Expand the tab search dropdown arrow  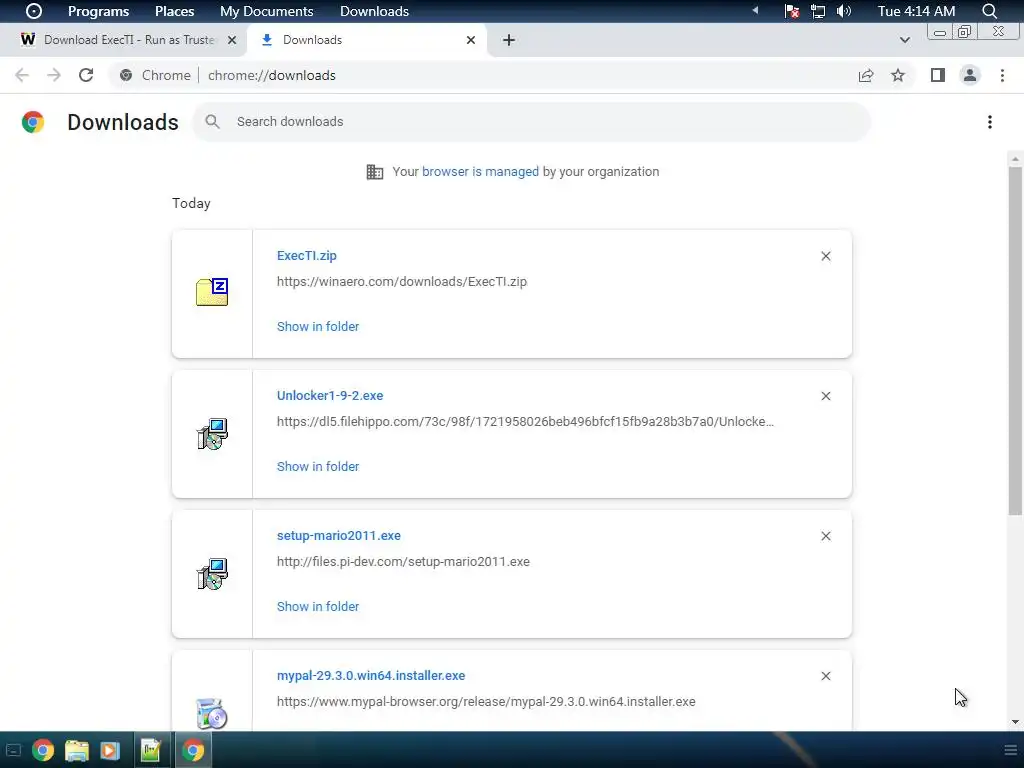904,40
